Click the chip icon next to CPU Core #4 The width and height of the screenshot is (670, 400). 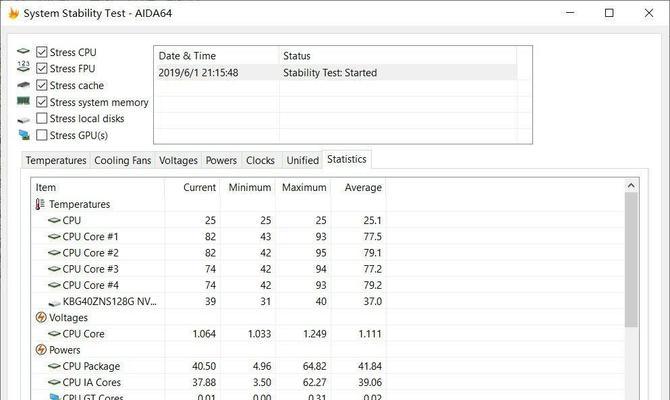[54, 285]
